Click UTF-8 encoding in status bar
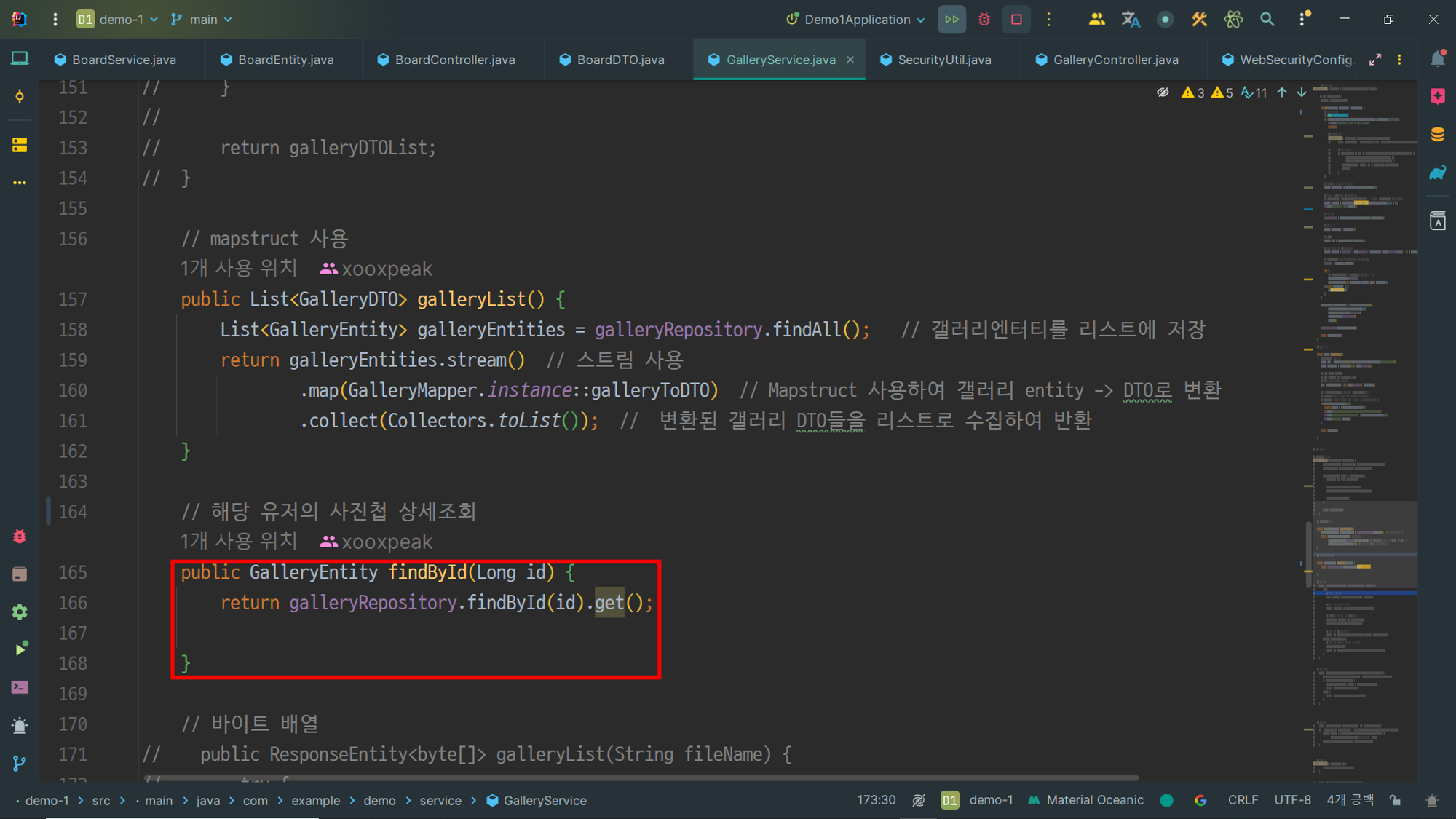This screenshot has width=1456, height=819. click(x=1292, y=800)
